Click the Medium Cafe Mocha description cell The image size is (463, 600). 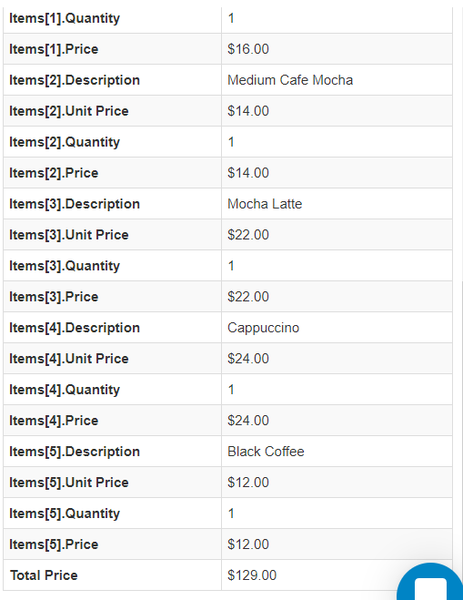[x=337, y=80]
